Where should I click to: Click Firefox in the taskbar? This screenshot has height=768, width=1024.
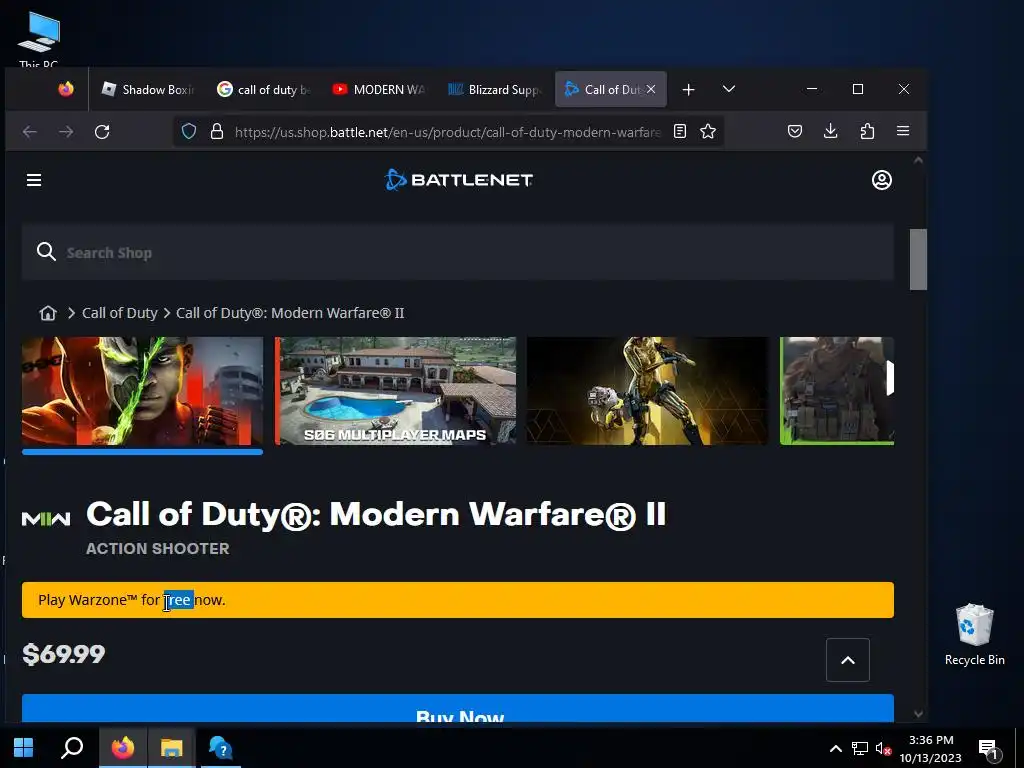pyautogui.click(x=123, y=747)
